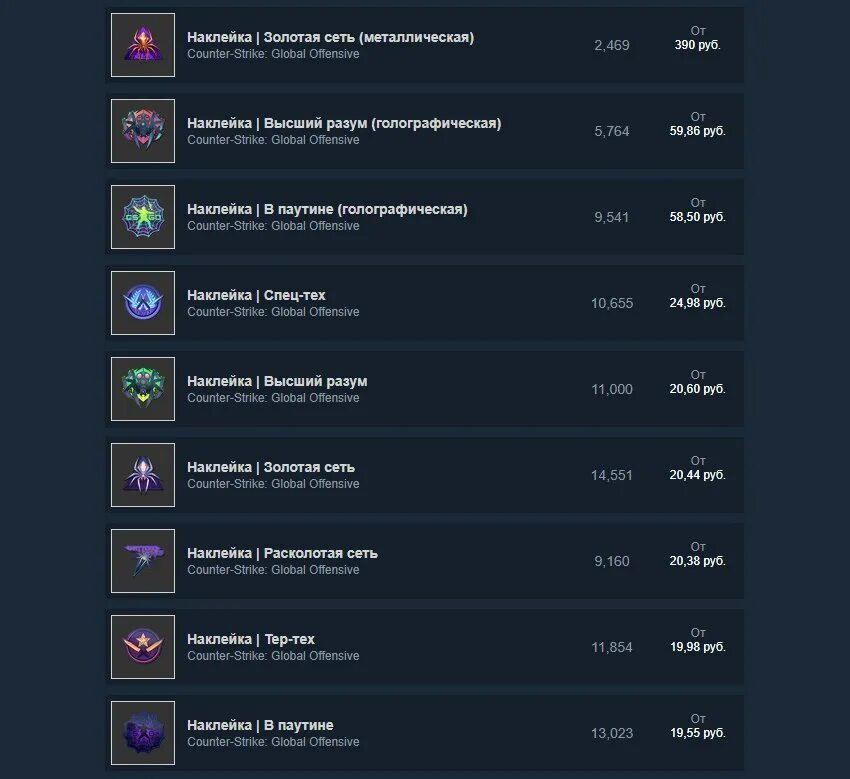Viewport: 850px width, 779px height.
Task: Open listing Наклейка | В паутине (голографическая)
Action: (327, 209)
